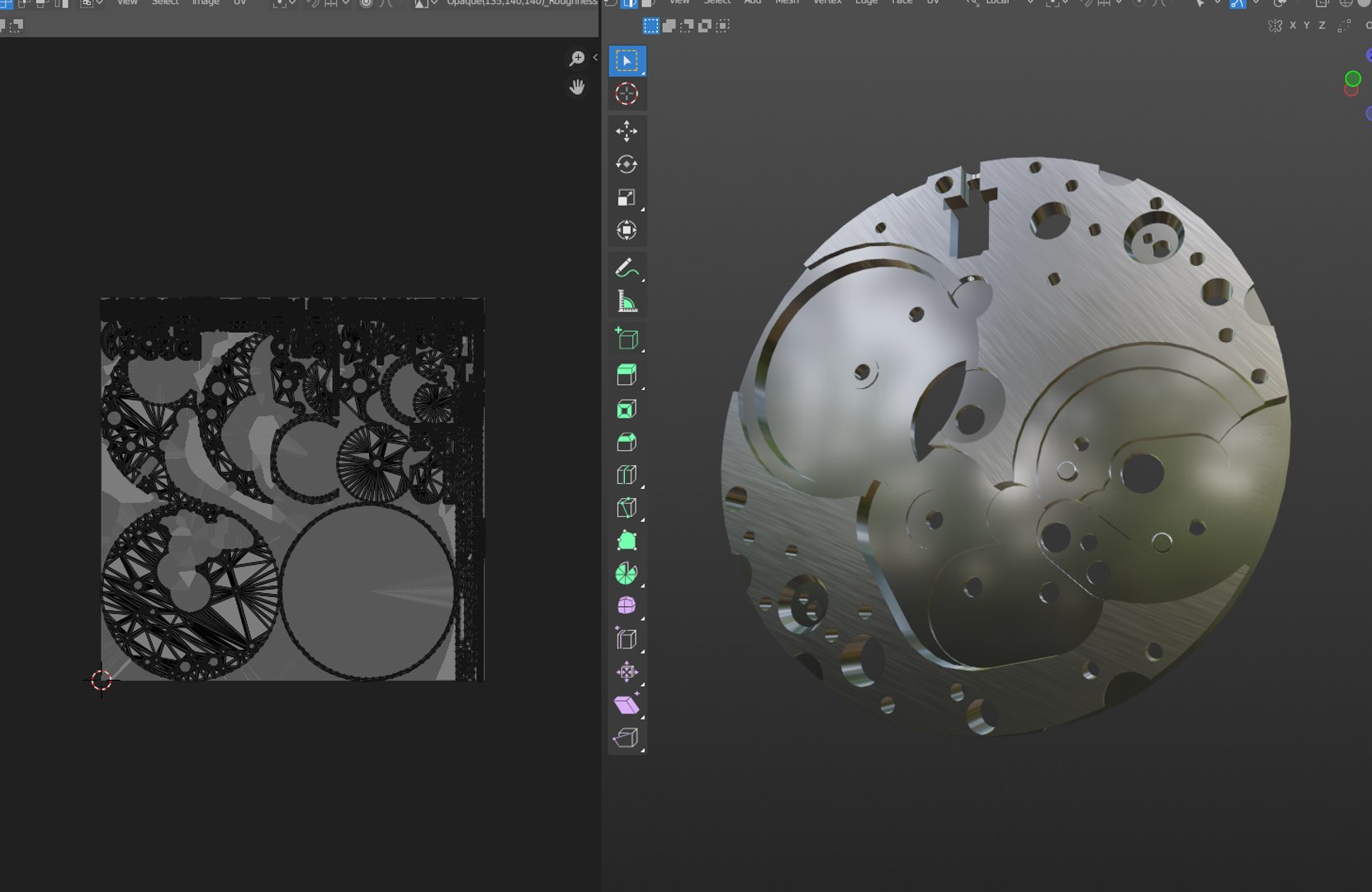Select the Shear tool
The width and height of the screenshot is (1372, 892).
(x=627, y=705)
